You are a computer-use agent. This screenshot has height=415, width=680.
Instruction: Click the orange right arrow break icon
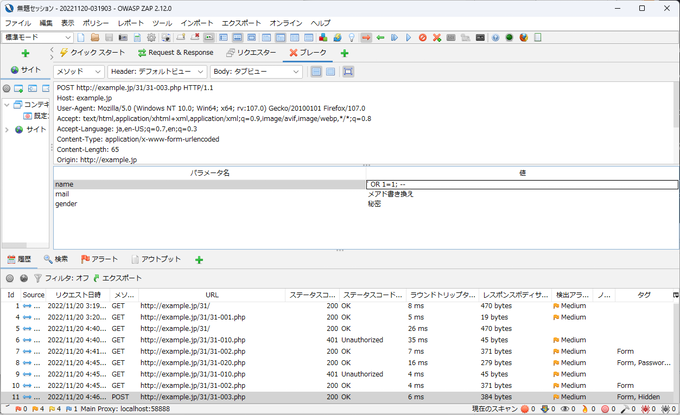tap(366, 38)
